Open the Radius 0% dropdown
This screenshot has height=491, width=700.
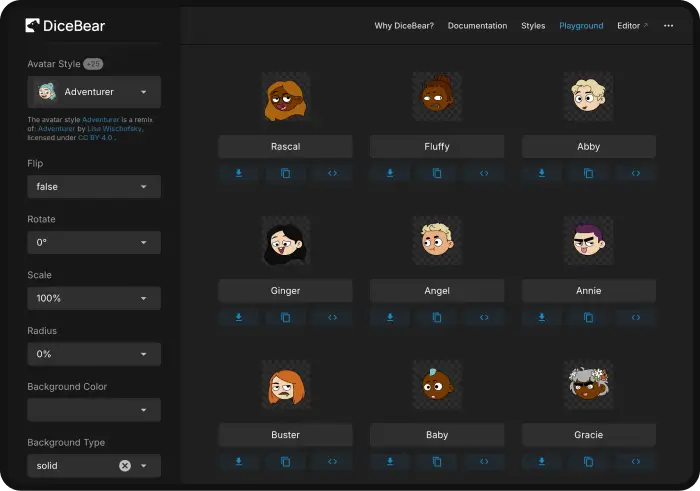(x=94, y=354)
